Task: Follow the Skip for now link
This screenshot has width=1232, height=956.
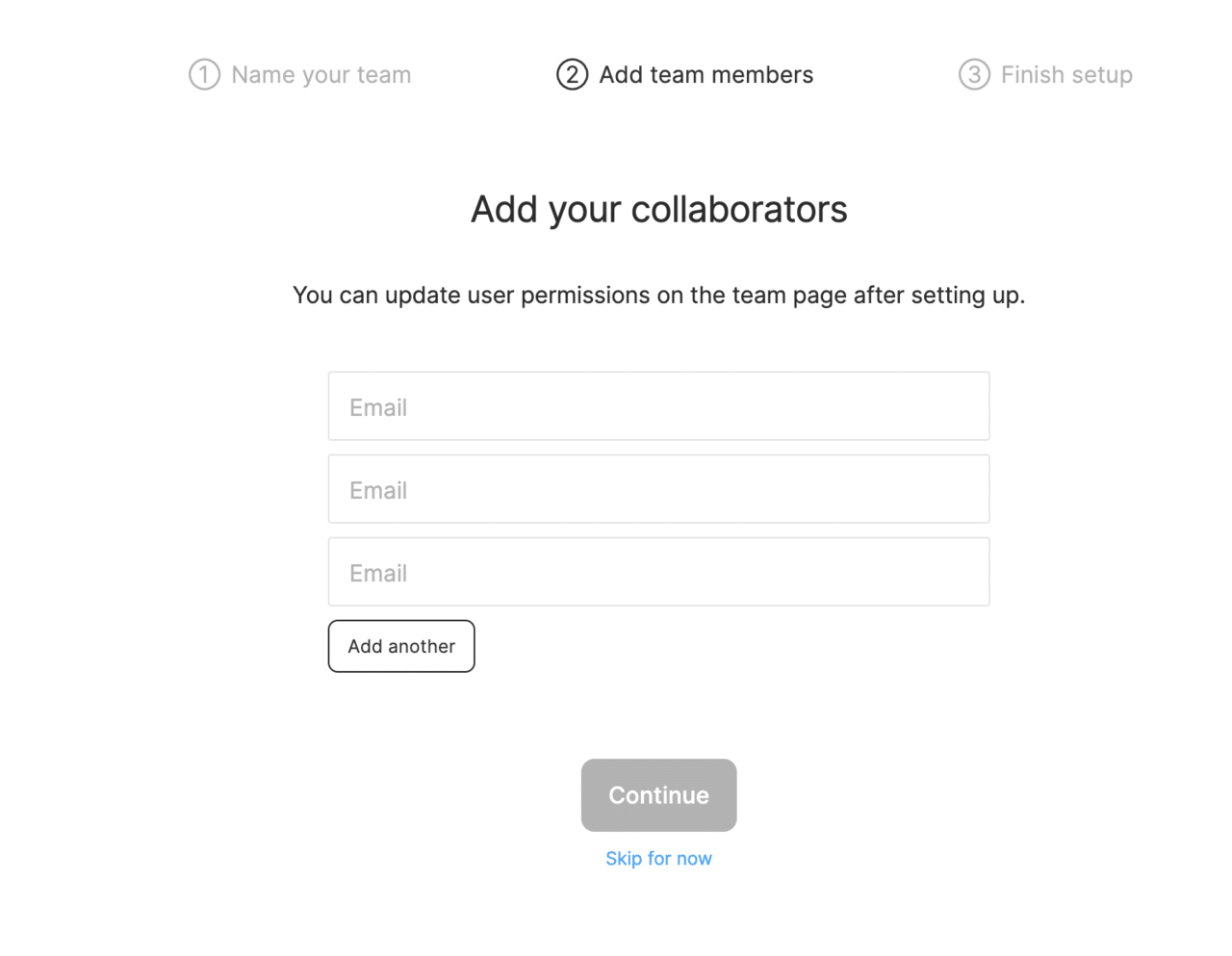Action: (658, 859)
